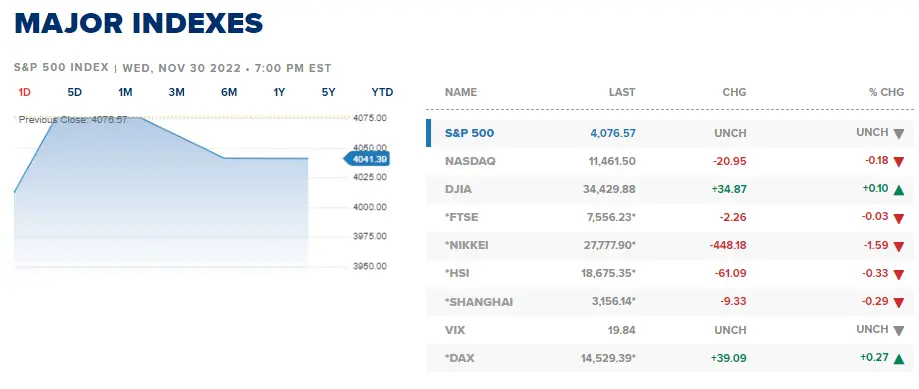
Task: Click the green up arrow beside DAX
Action: click(x=898, y=359)
